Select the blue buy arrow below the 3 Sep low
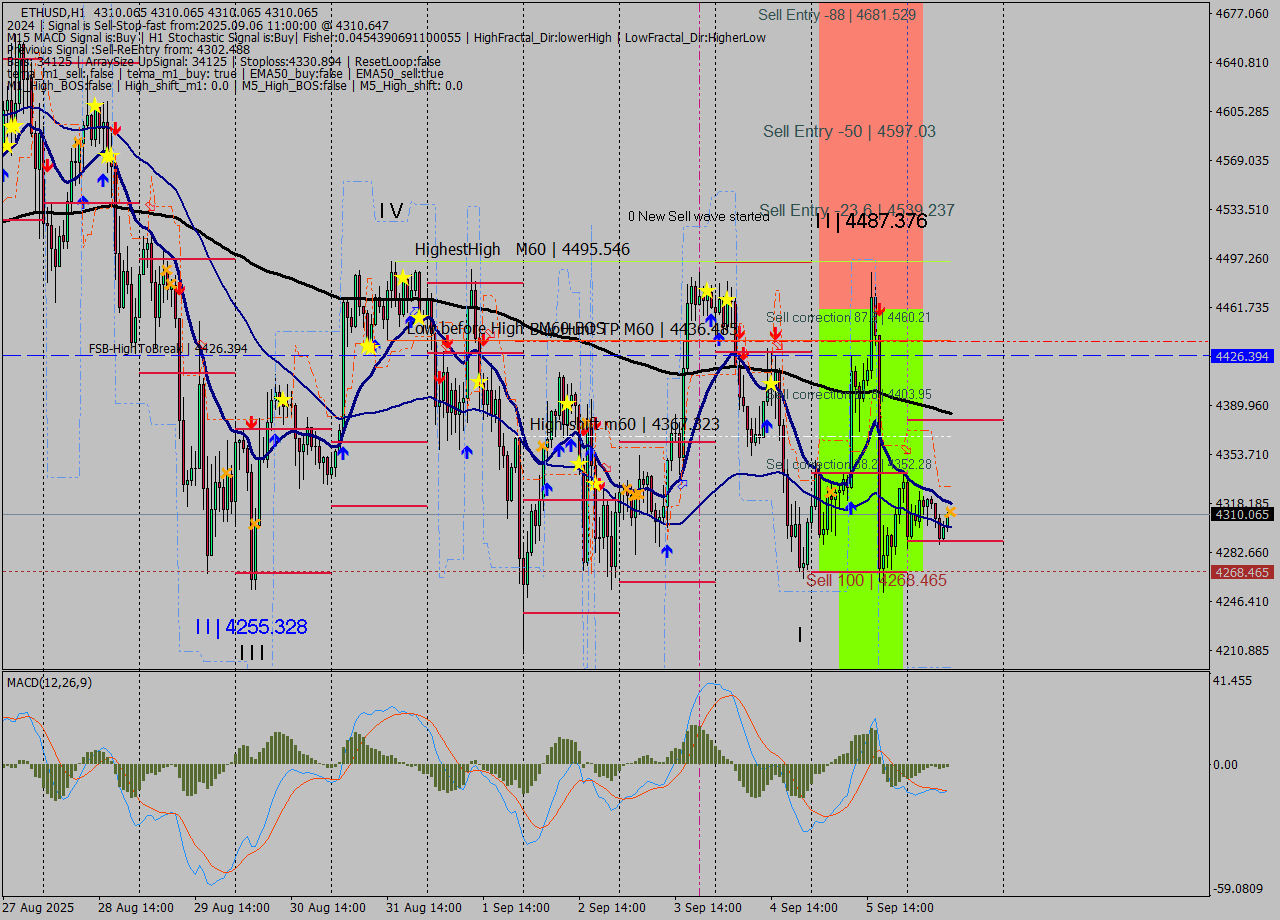The height and width of the screenshot is (920, 1280). 666,550
